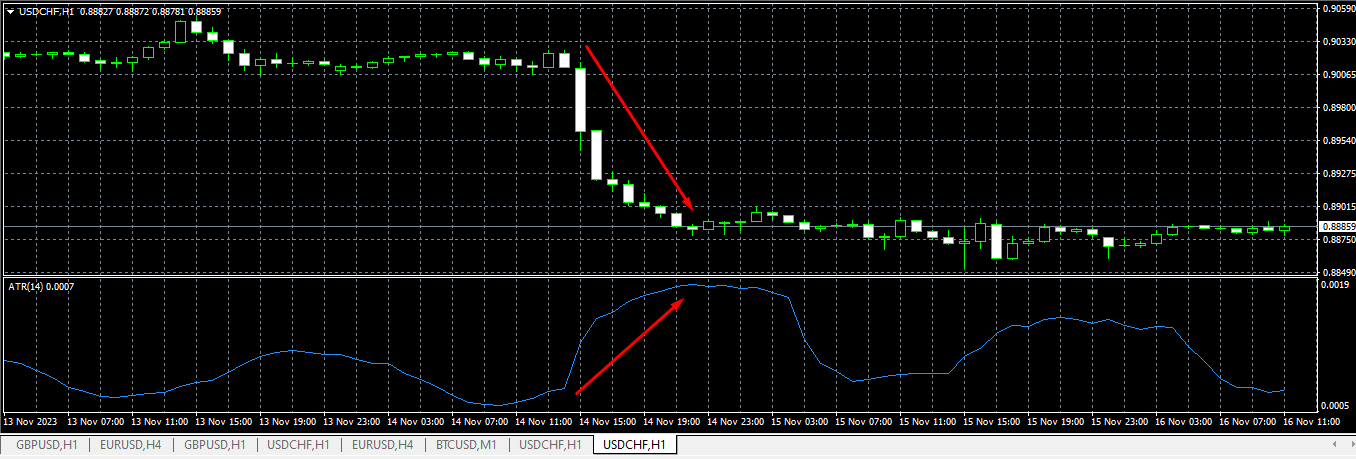Click the 15 Nov 19:00 time label
Image resolution: width=1356 pixels, height=459 pixels.
(x=1058, y=422)
